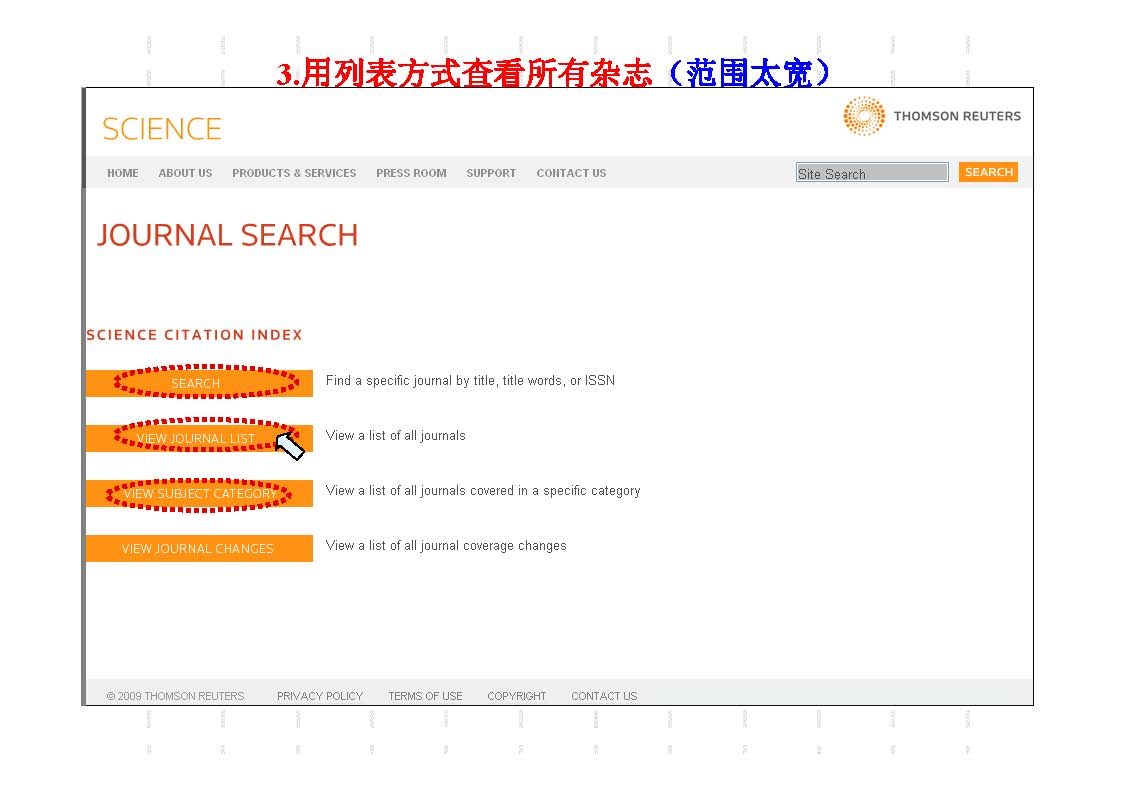Viewport: 1123px width, 794px height.
Task: Click the JOURNAL SEARCH page heading
Action: click(x=227, y=235)
